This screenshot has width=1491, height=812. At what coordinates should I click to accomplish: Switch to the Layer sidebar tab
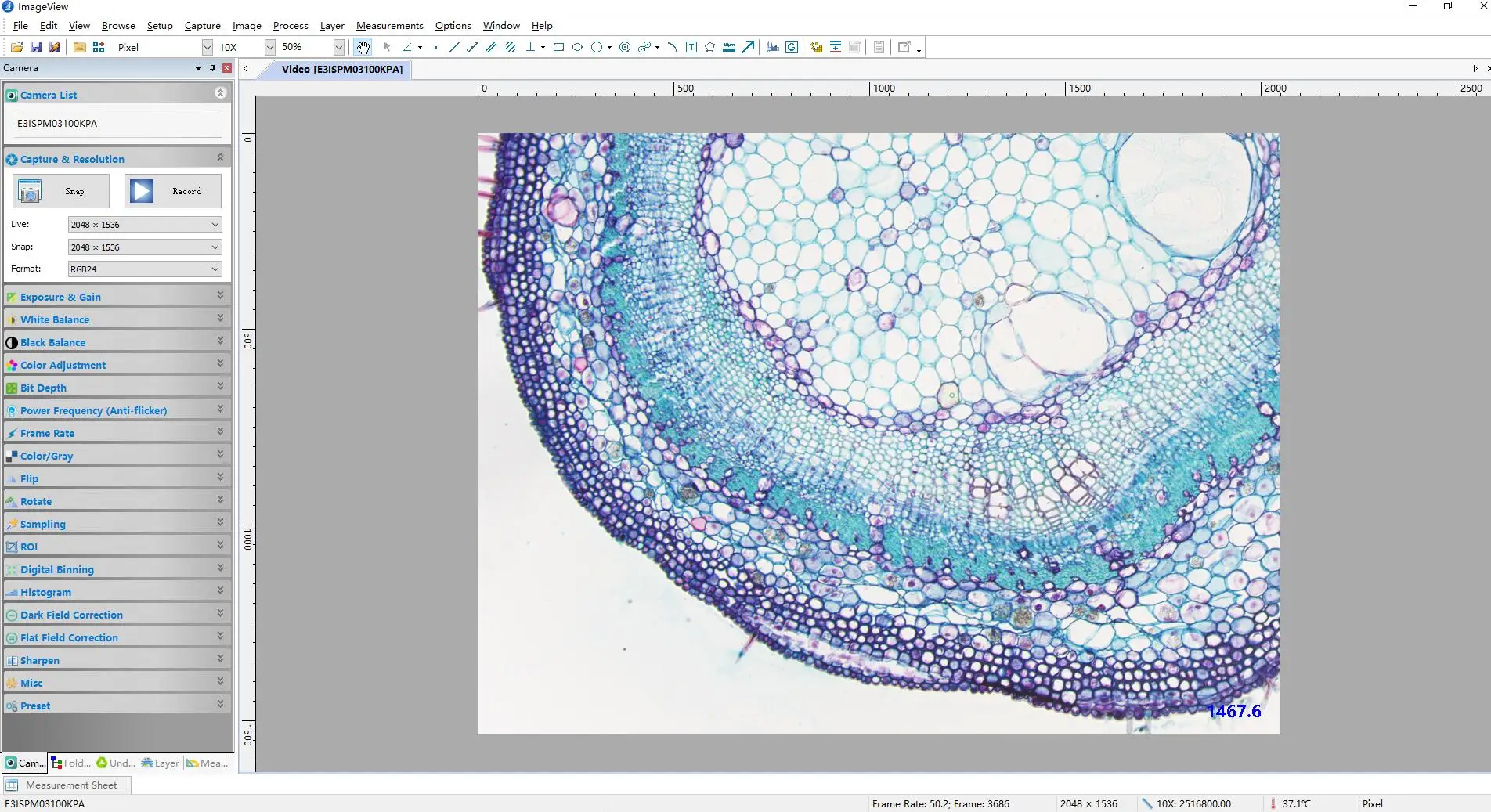point(161,763)
